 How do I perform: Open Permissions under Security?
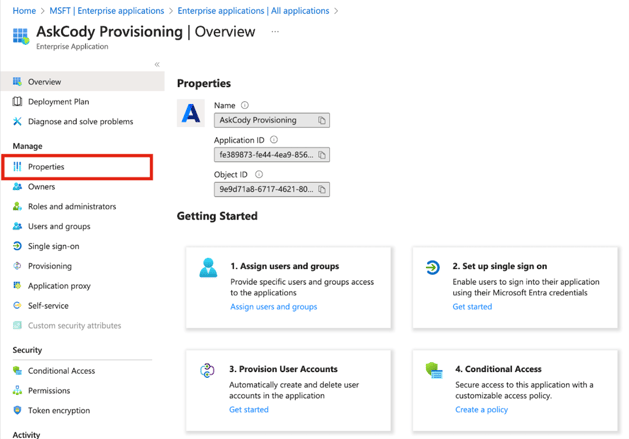49,390
